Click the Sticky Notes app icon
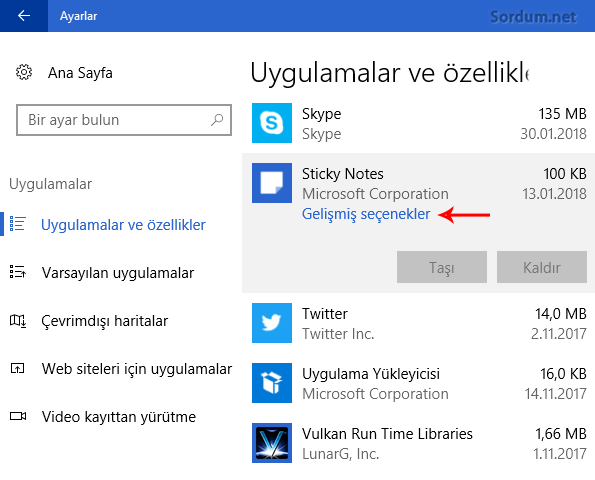Screen dimensions: 595x480 (x=272, y=183)
